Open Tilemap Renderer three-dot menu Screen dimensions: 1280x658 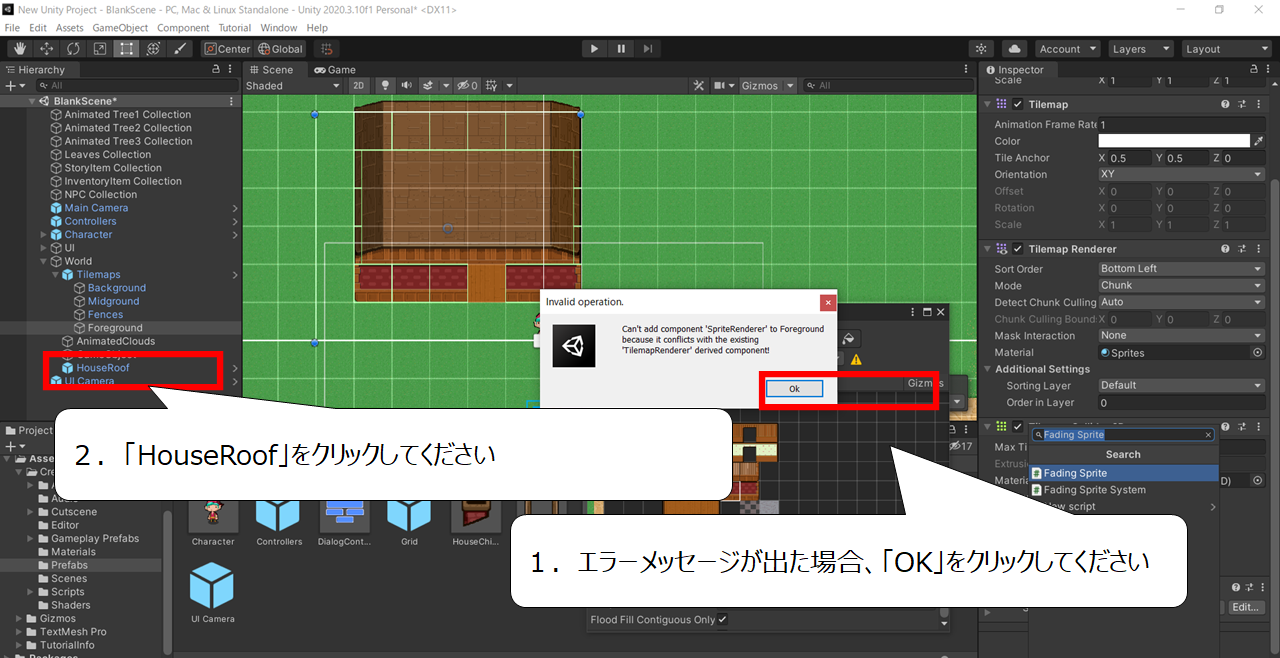click(x=1258, y=248)
